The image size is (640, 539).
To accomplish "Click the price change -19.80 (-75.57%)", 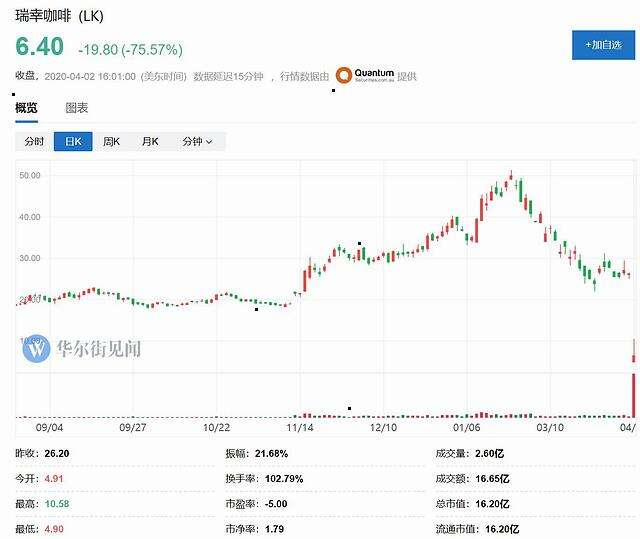I will point(131,50).
